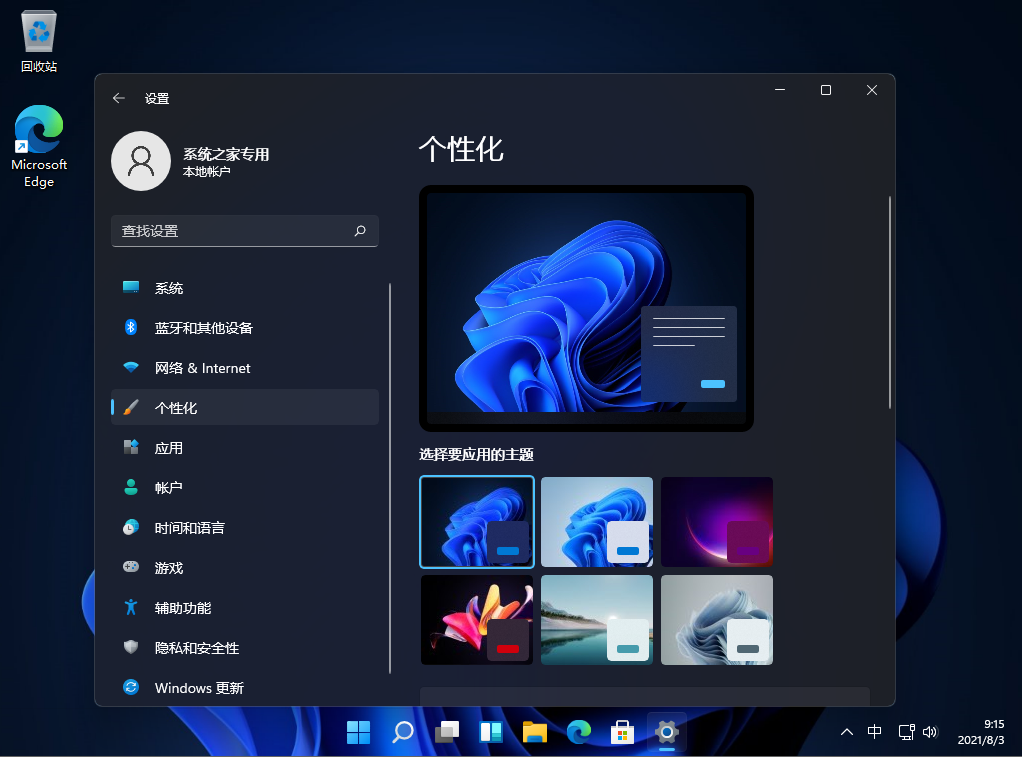Open File Explorer from the taskbar
This screenshot has height=757, width=1022.
(535, 733)
